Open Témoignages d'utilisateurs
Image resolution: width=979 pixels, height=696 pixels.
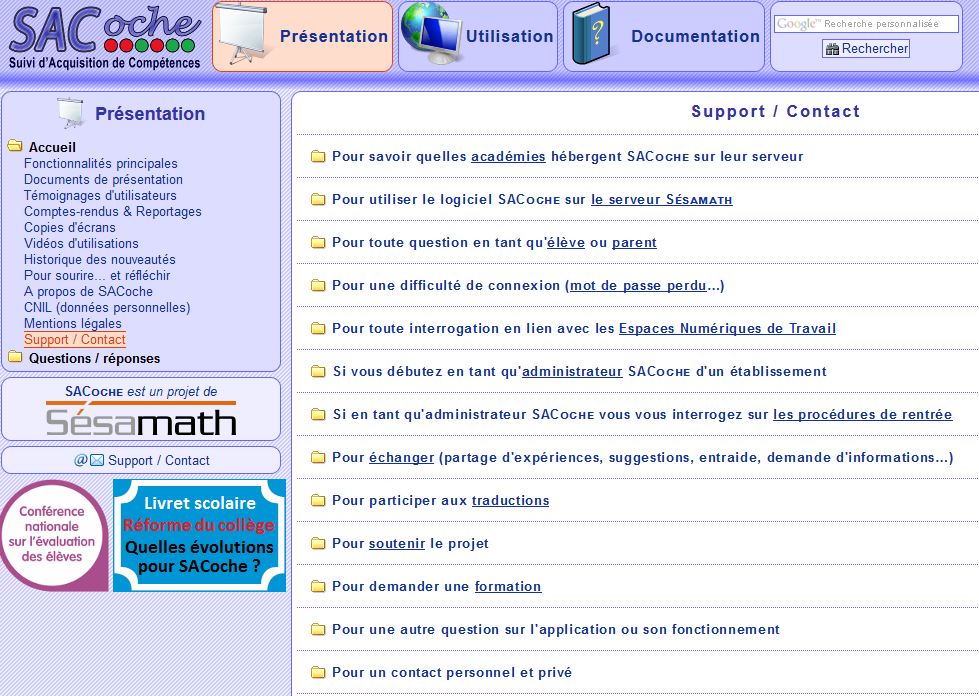100,195
